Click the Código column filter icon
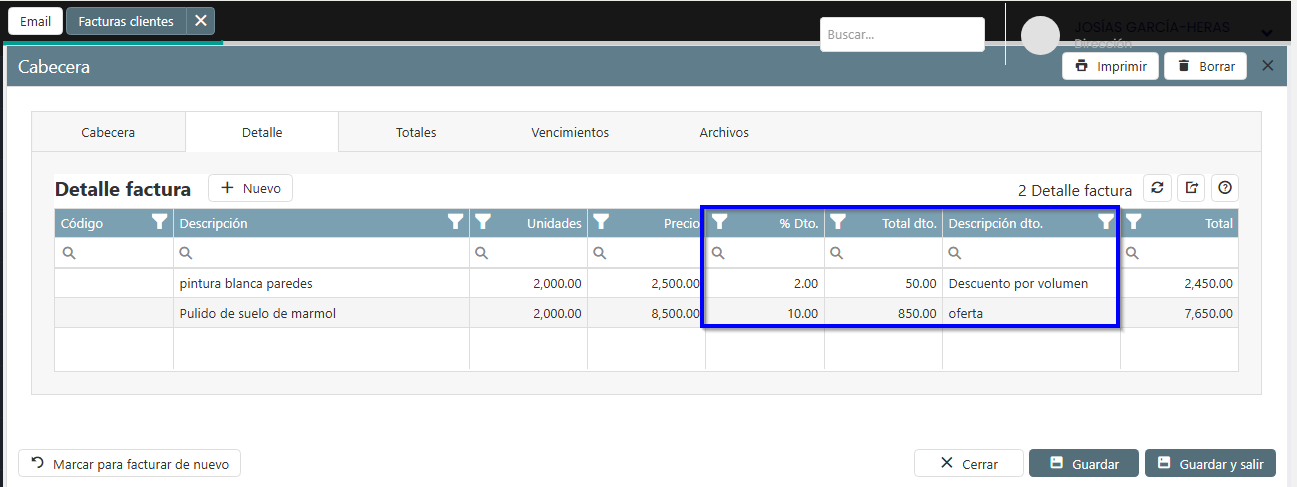The width and height of the screenshot is (1297, 487). pos(159,222)
